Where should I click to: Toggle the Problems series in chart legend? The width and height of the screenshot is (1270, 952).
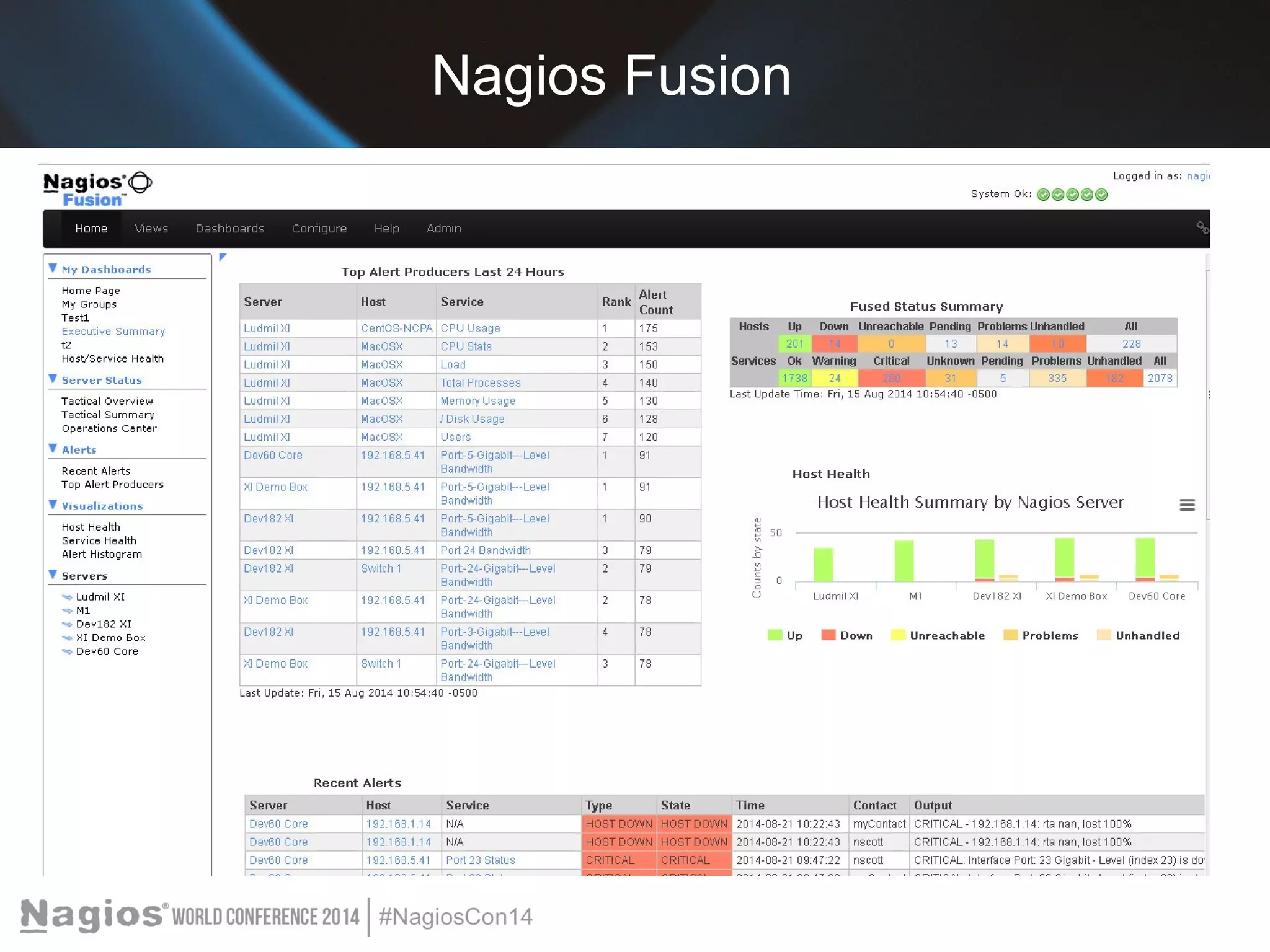1041,635
